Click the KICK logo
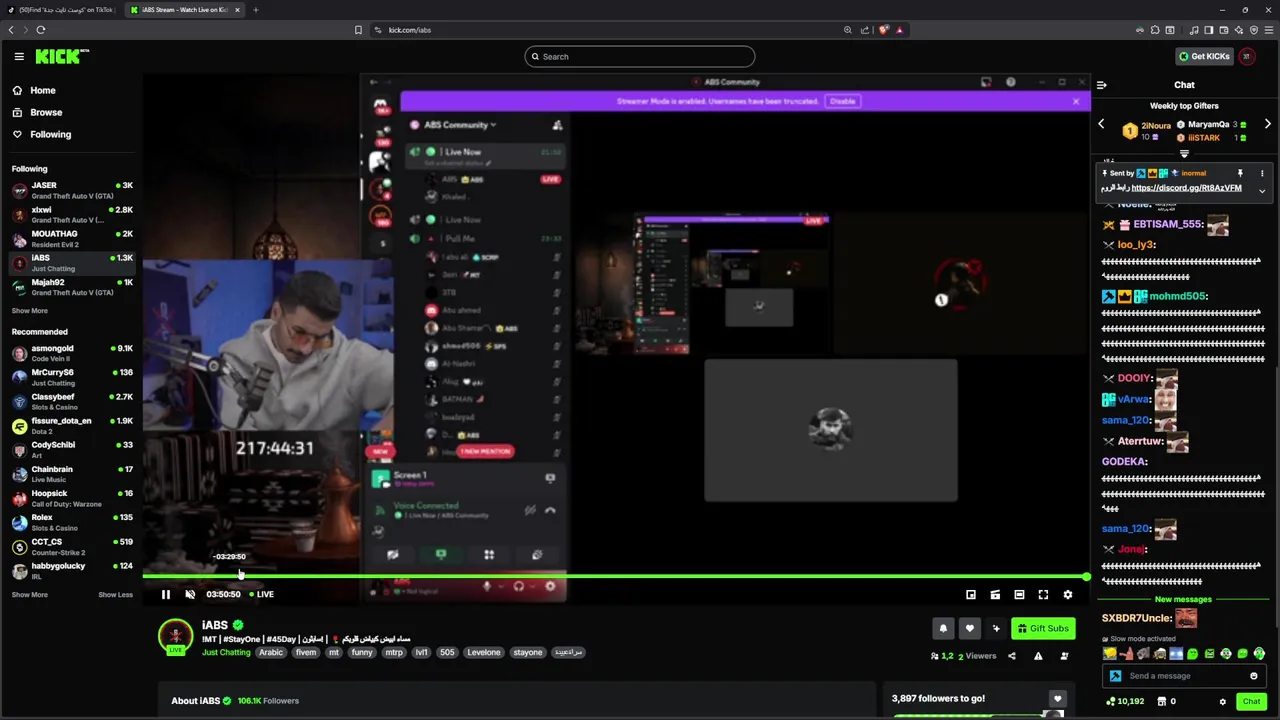The height and width of the screenshot is (720, 1280). coord(62,57)
